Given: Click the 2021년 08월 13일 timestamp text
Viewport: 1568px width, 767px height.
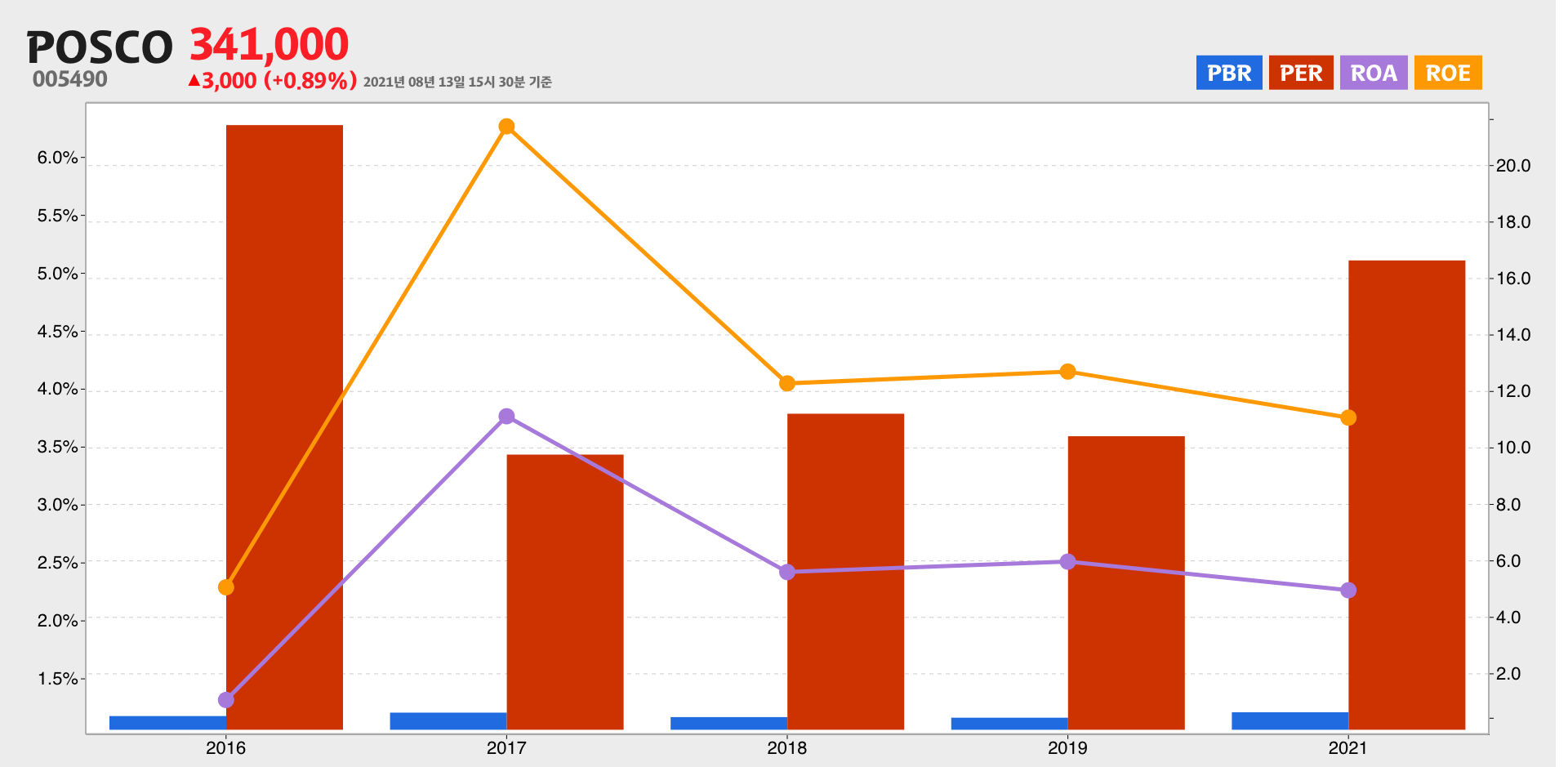Looking at the screenshot, I should click(x=458, y=82).
